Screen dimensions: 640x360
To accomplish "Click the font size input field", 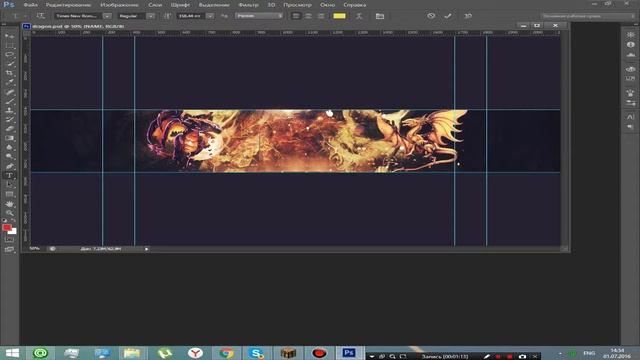I will tap(191, 16).
